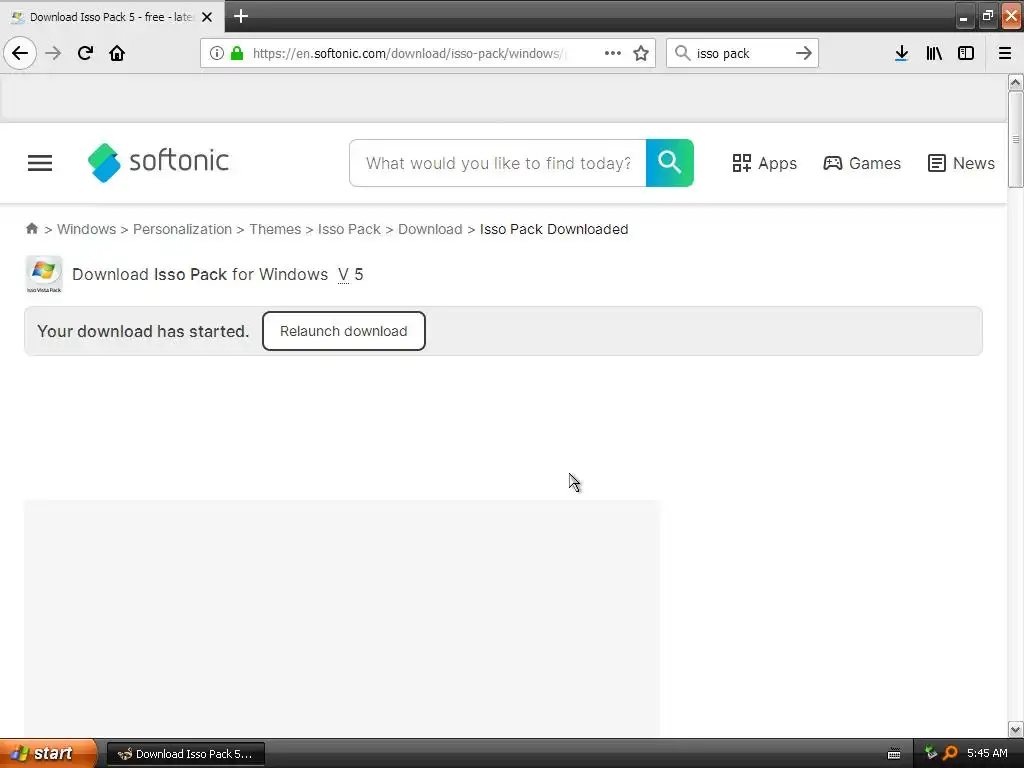Submit the 'isso pack' search arrow
This screenshot has width=1024, height=768.
pyautogui.click(x=804, y=53)
